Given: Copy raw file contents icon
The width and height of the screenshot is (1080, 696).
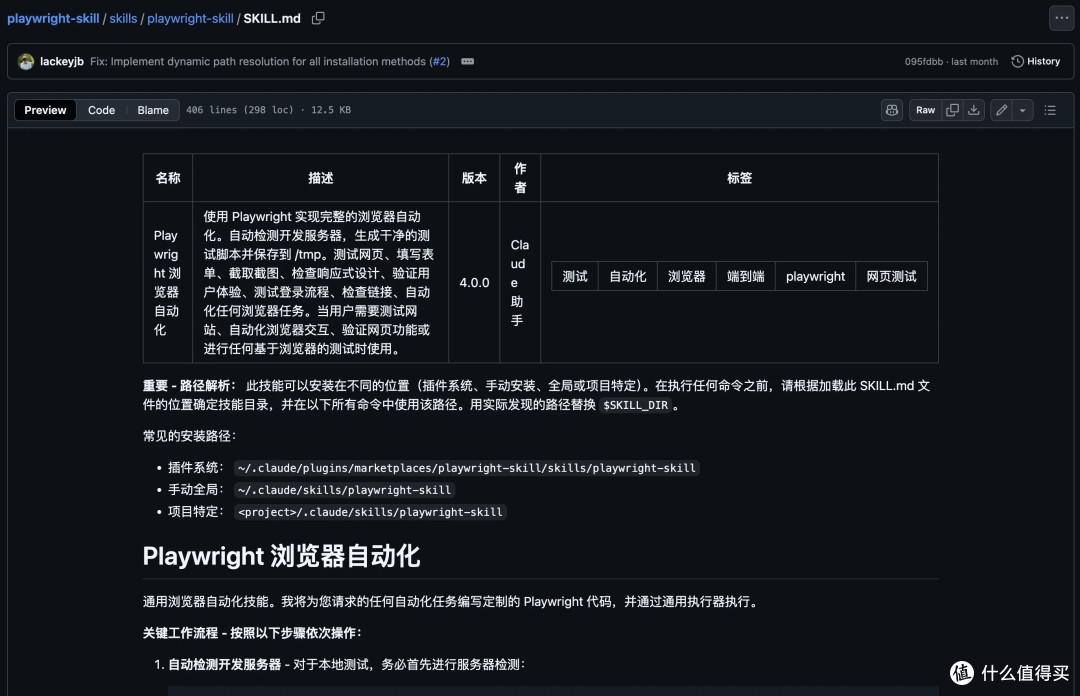Looking at the screenshot, I should [952, 110].
